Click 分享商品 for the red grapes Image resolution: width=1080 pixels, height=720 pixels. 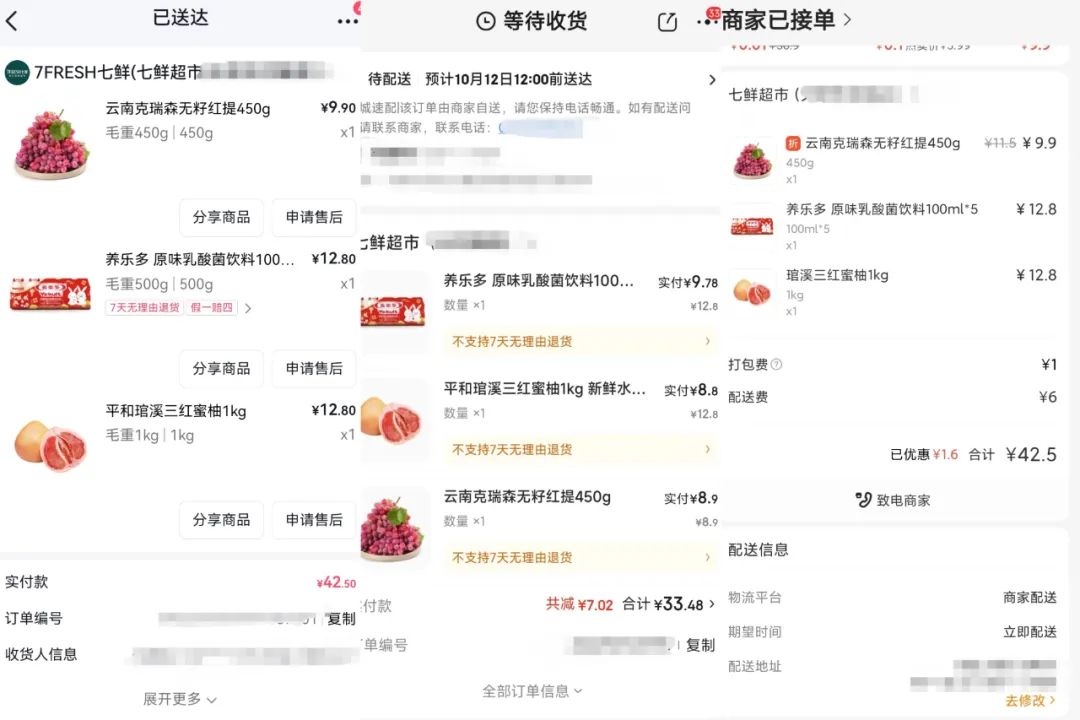(221, 217)
